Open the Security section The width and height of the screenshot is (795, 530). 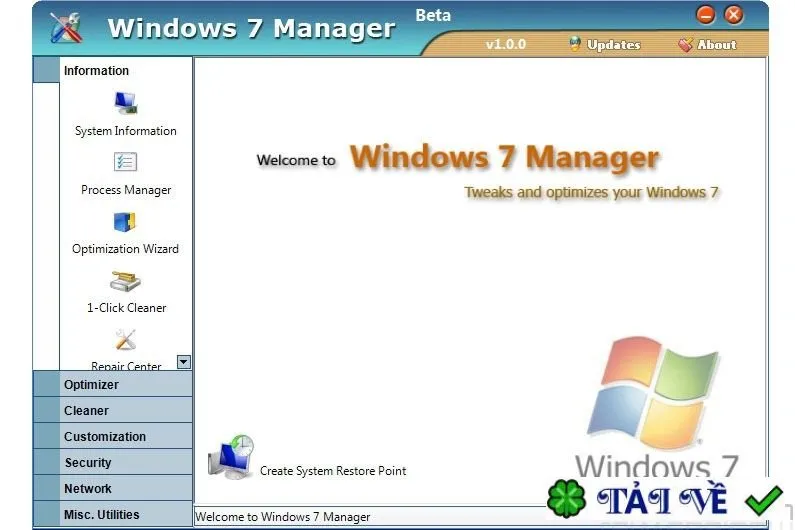113,462
